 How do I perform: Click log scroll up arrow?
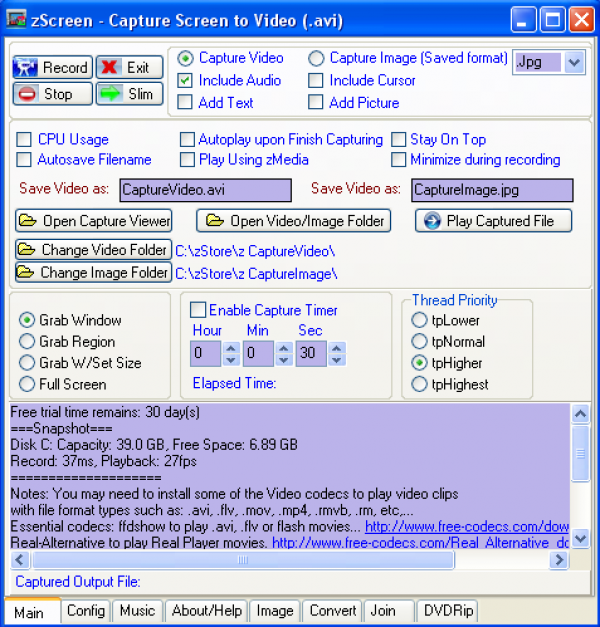pos(580,414)
